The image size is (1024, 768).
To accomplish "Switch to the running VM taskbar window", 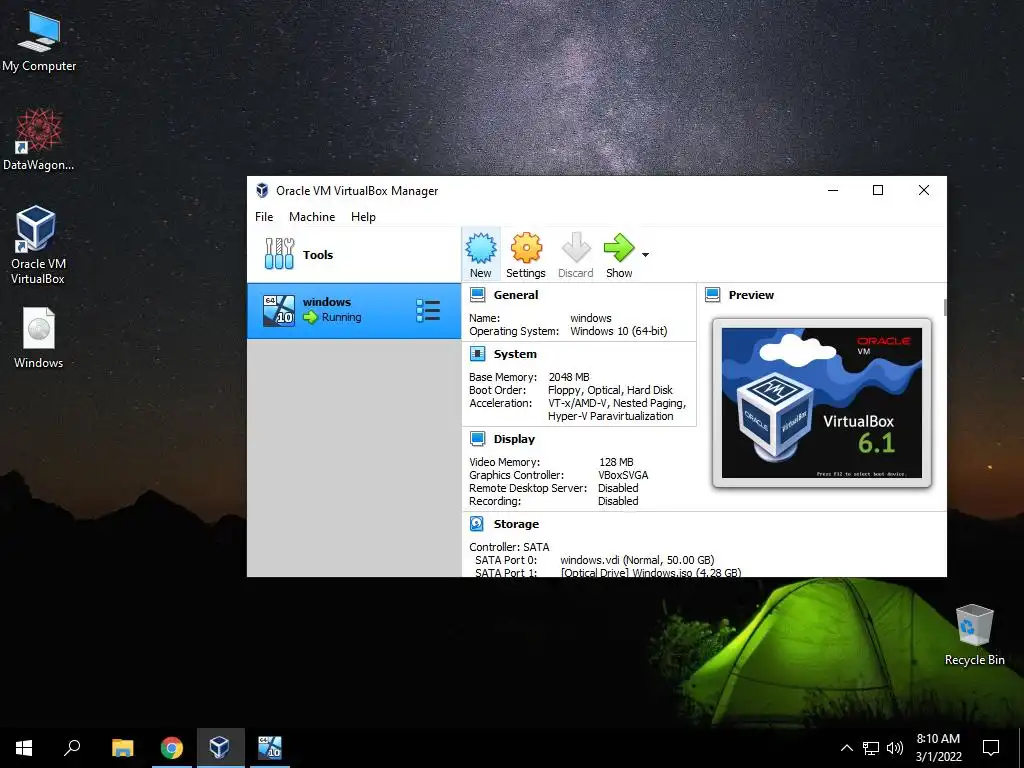I will coord(270,748).
